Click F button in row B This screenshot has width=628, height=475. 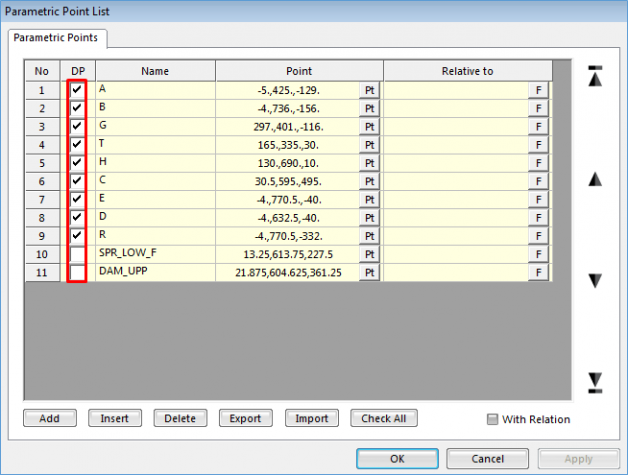[x=538, y=109]
